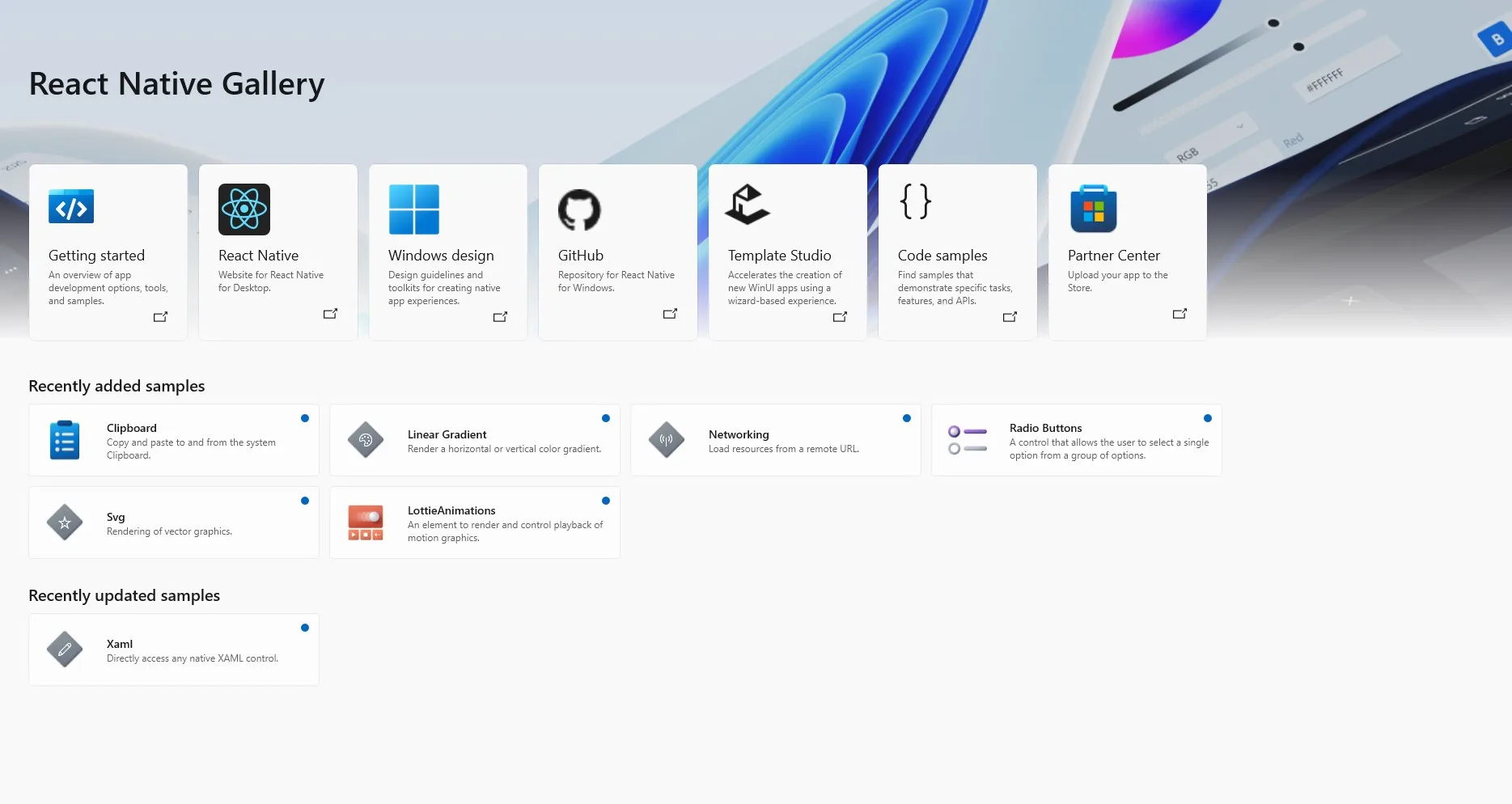Click the LottieAnimations sample icon

coord(366,523)
